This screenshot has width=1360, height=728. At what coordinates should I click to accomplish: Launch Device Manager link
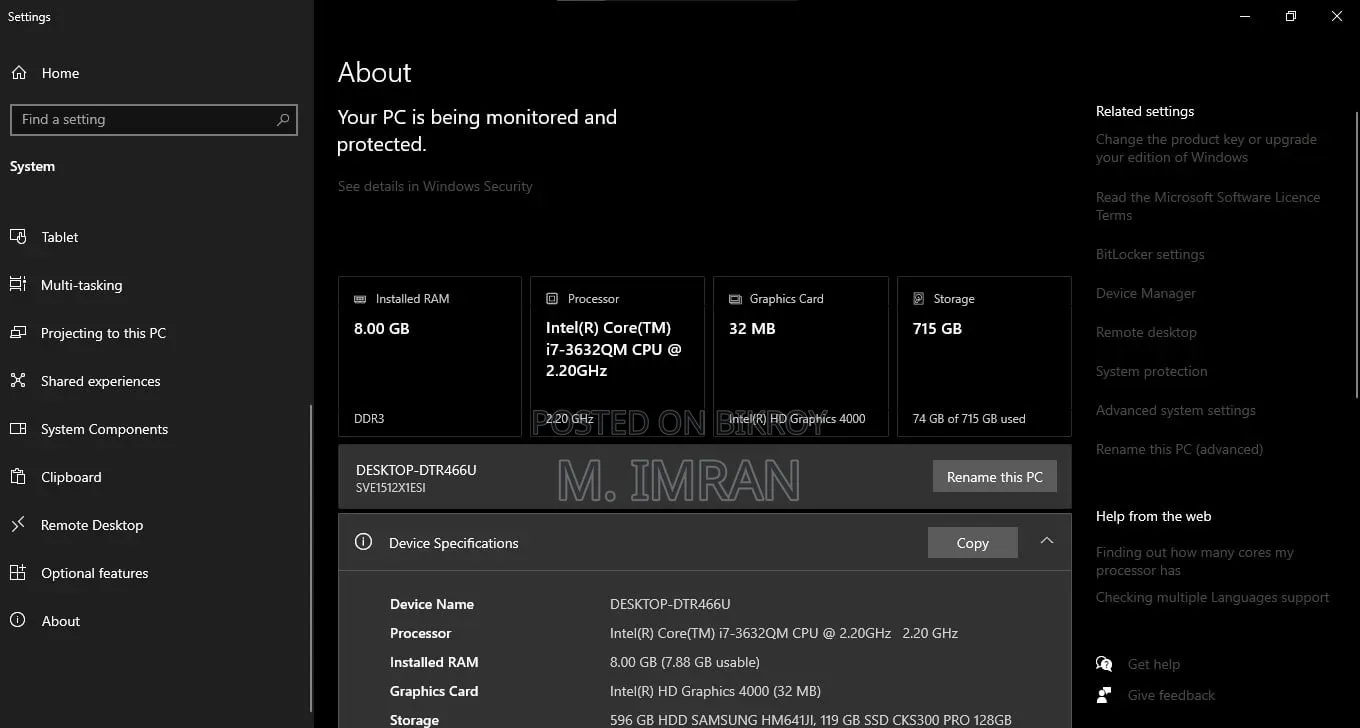click(1146, 293)
